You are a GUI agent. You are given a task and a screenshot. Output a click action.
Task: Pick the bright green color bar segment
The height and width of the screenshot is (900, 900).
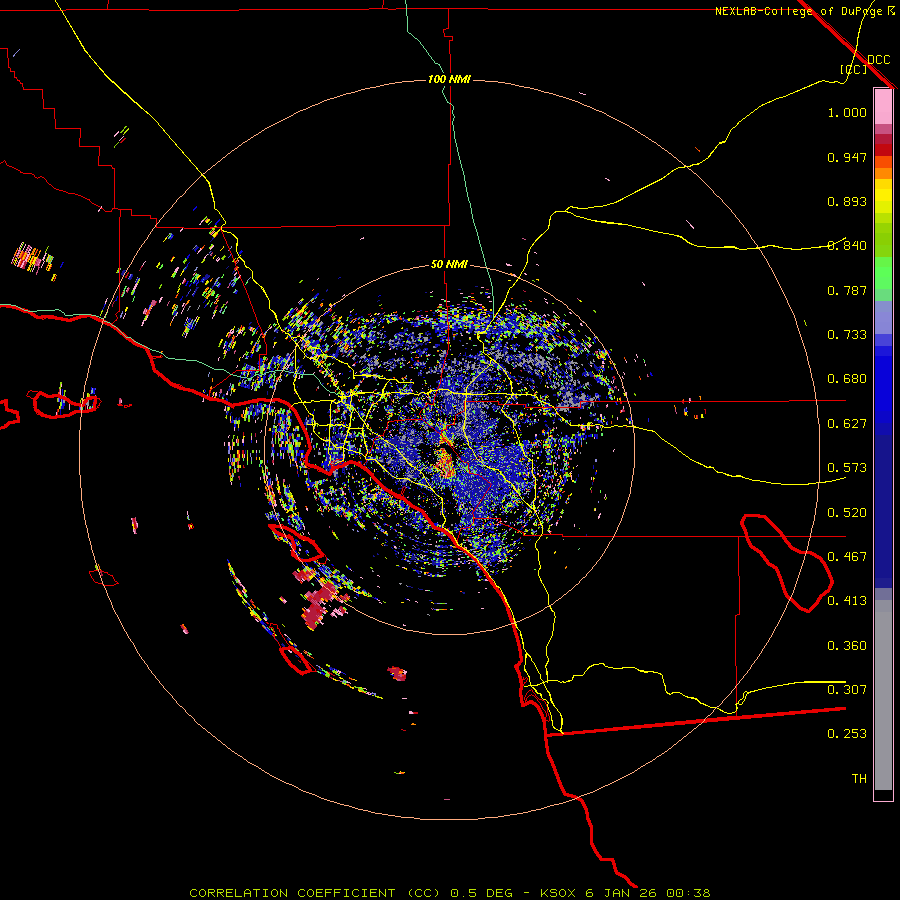883,273
